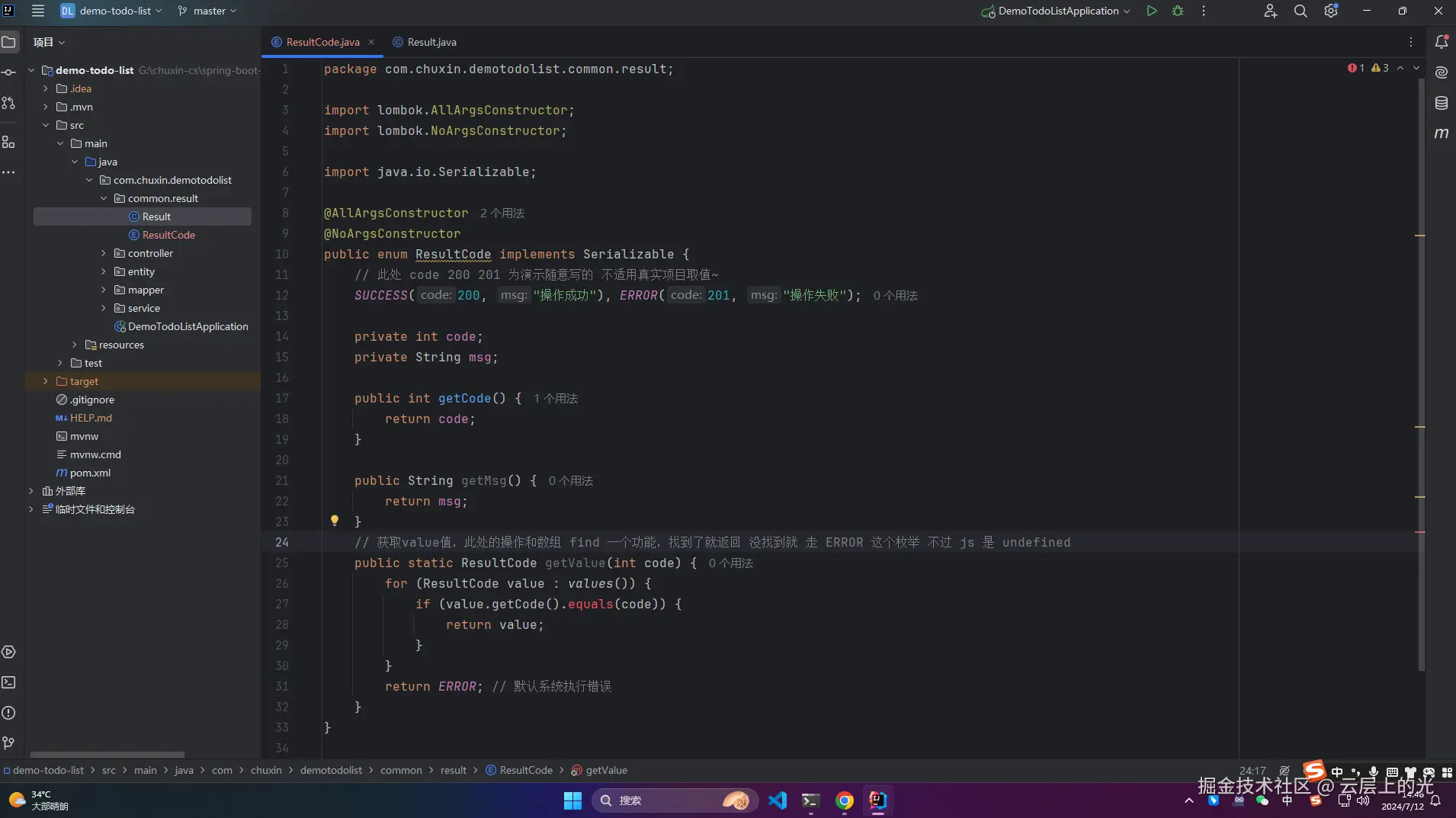Expand the entity package

104,271
